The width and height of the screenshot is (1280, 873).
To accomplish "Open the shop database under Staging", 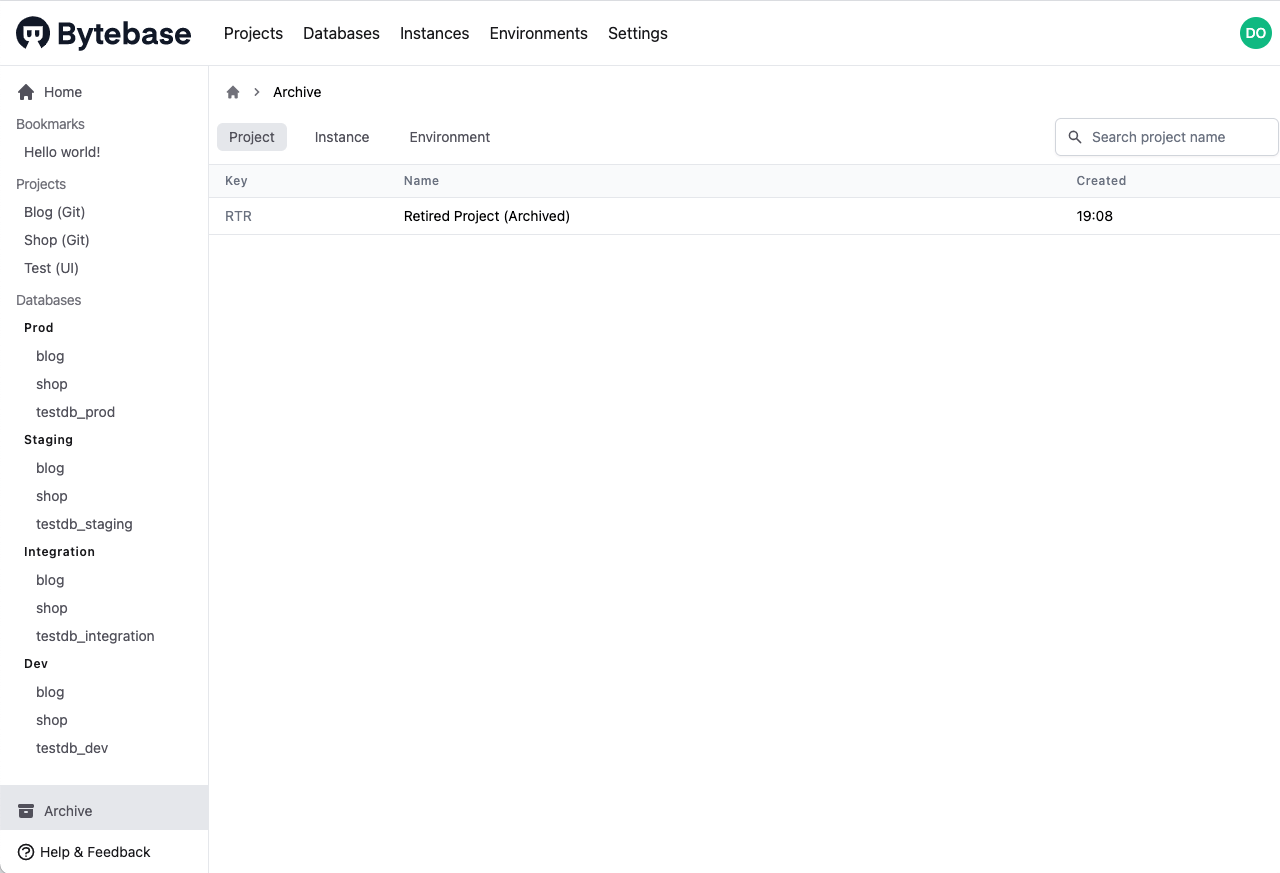I will tap(52, 496).
